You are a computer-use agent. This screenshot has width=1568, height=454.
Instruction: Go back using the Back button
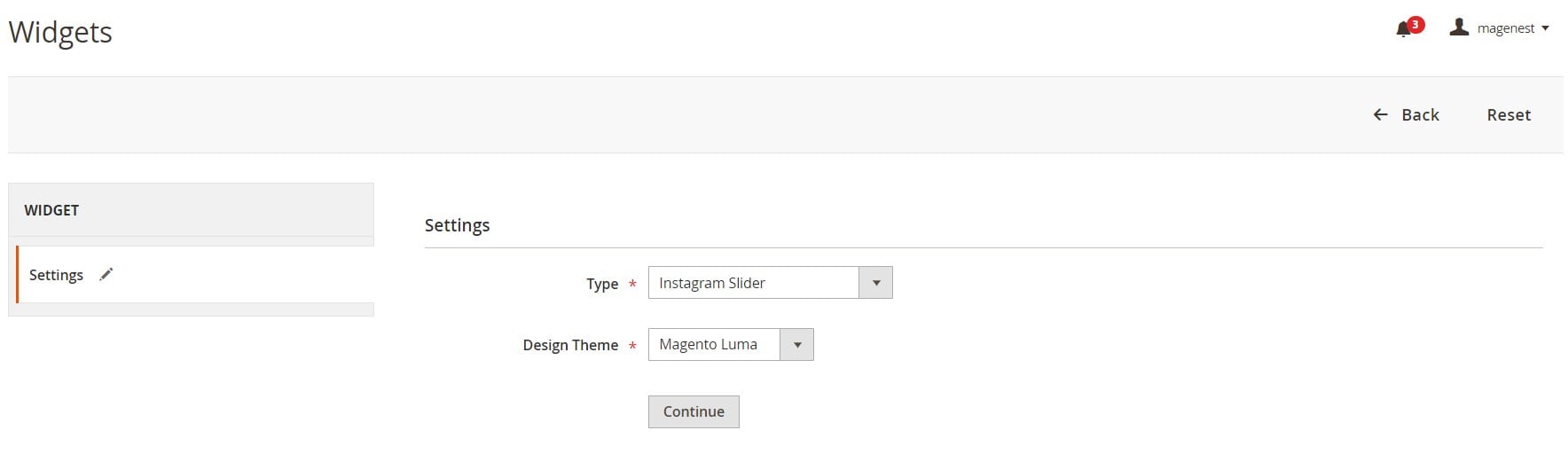click(1406, 114)
